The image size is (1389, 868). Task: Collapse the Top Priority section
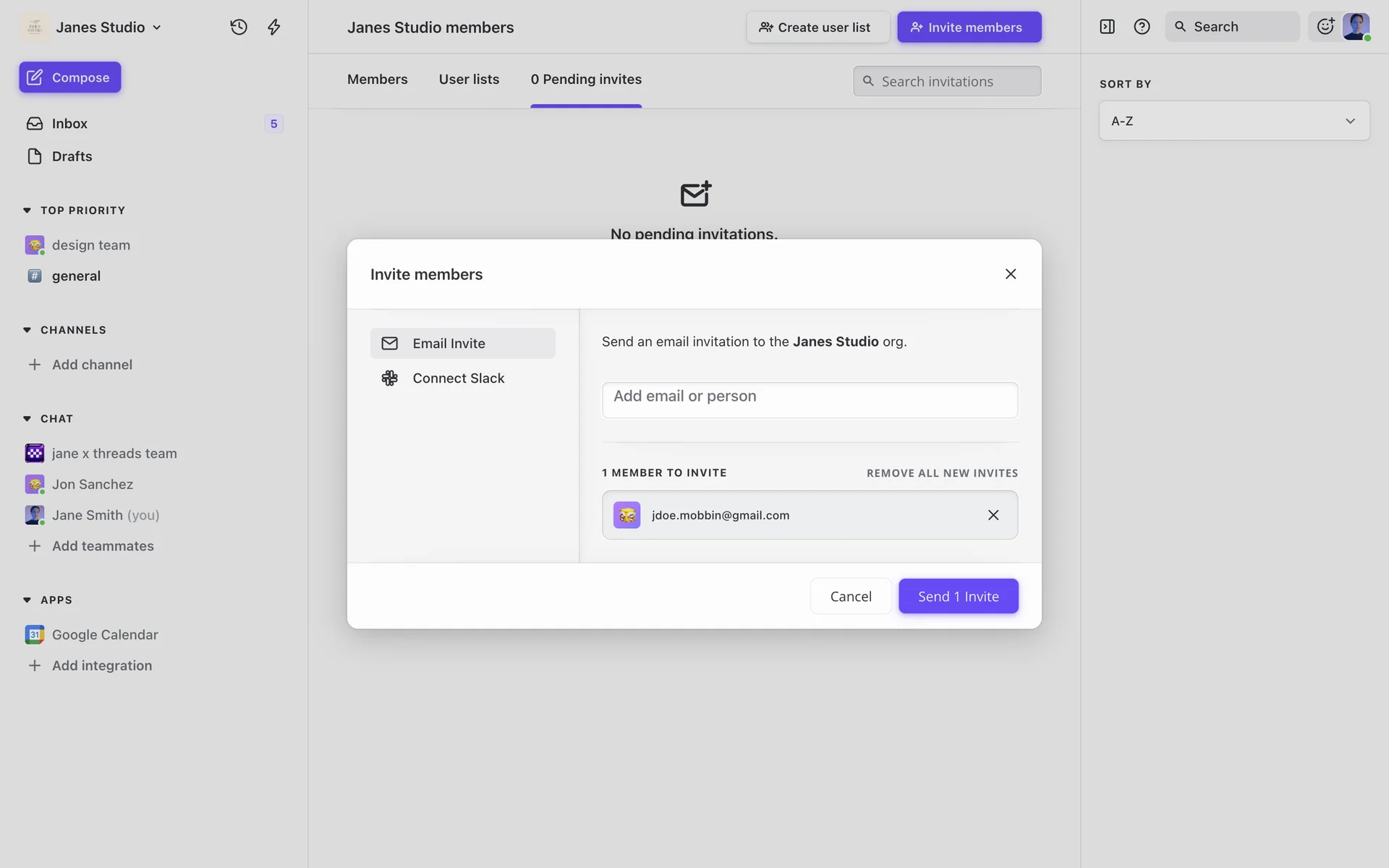tap(27, 210)
